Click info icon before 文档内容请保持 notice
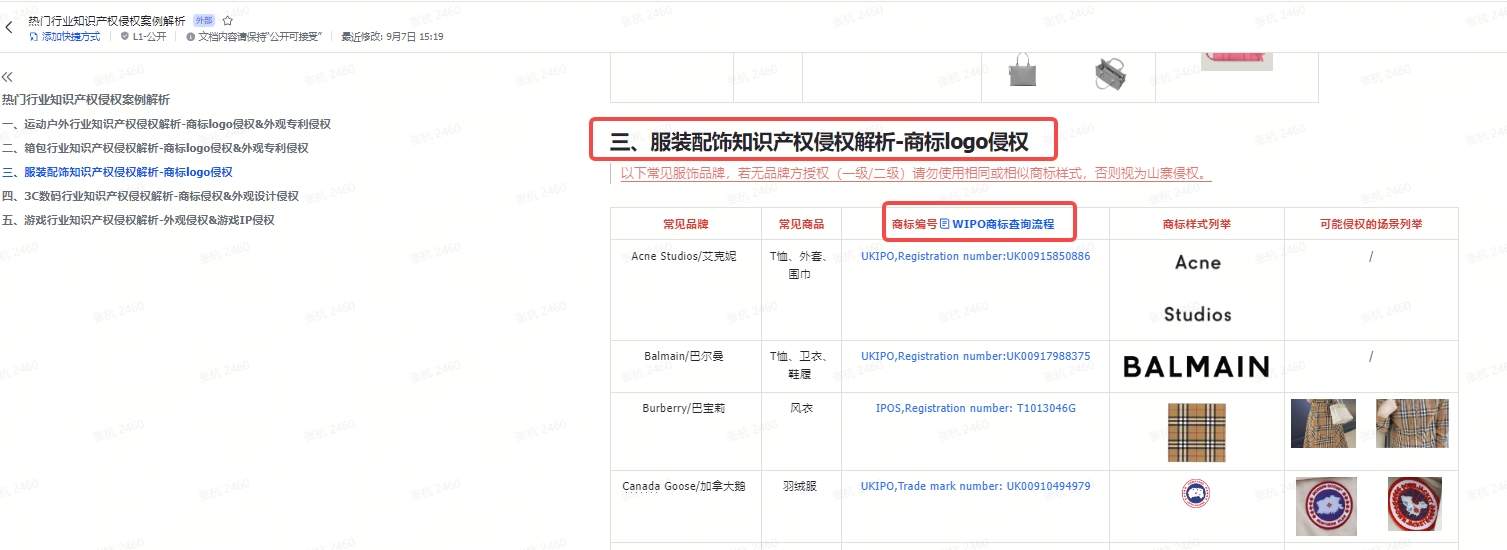The width and height of the screenshot is (1507, 550). pyautogui.click(x=190, y=37)
